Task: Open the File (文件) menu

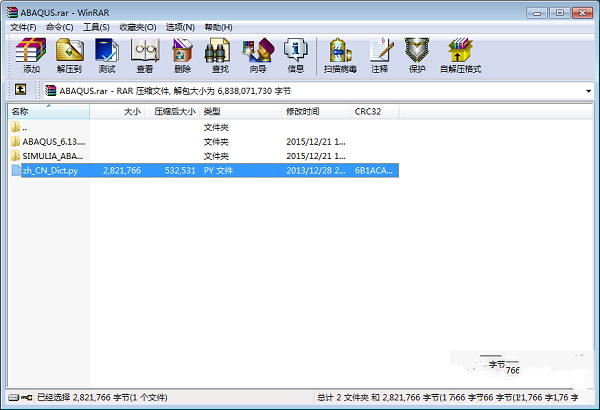Action: click(23, 27)
